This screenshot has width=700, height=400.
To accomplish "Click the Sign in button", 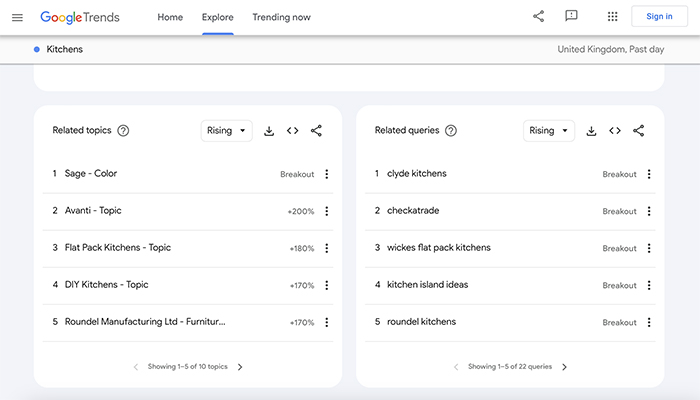I will [x=659, y=17].
